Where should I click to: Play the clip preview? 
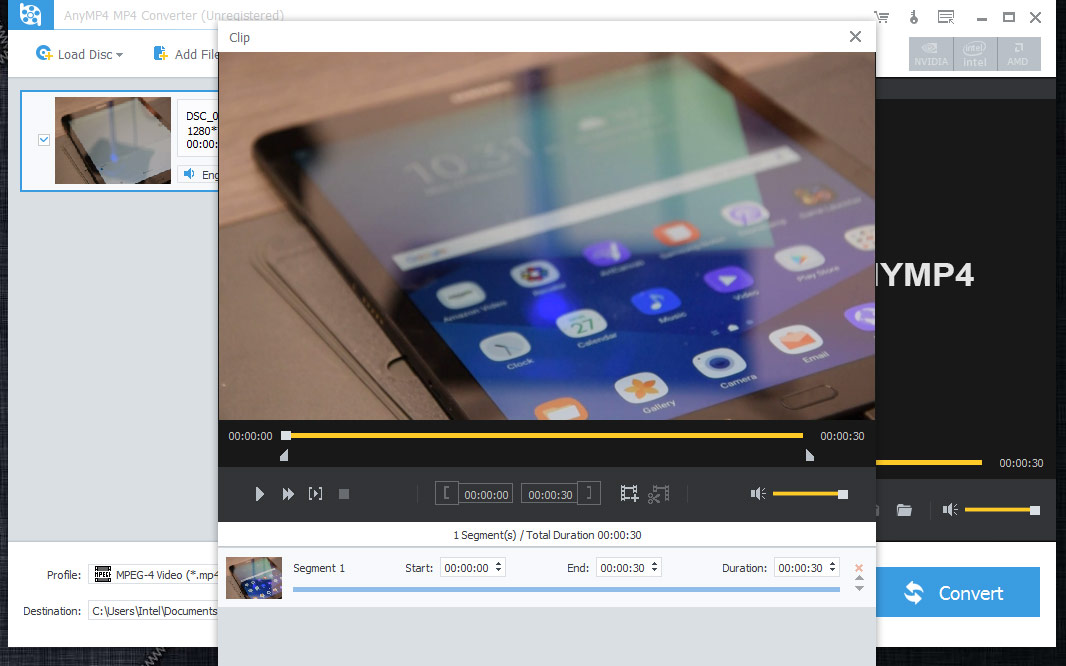click(x=259, y=494)
